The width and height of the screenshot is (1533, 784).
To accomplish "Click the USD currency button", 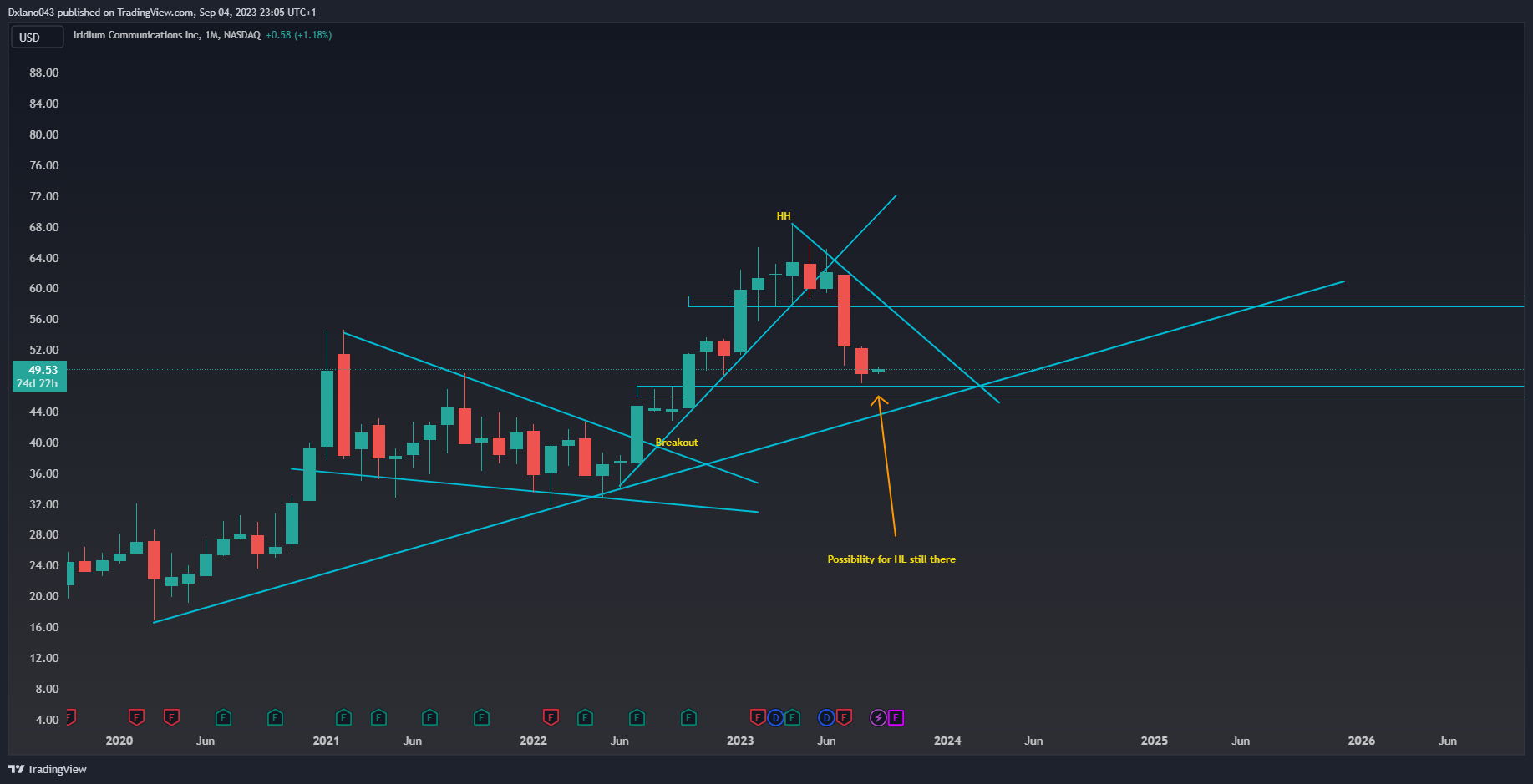I will coord(37,38).
